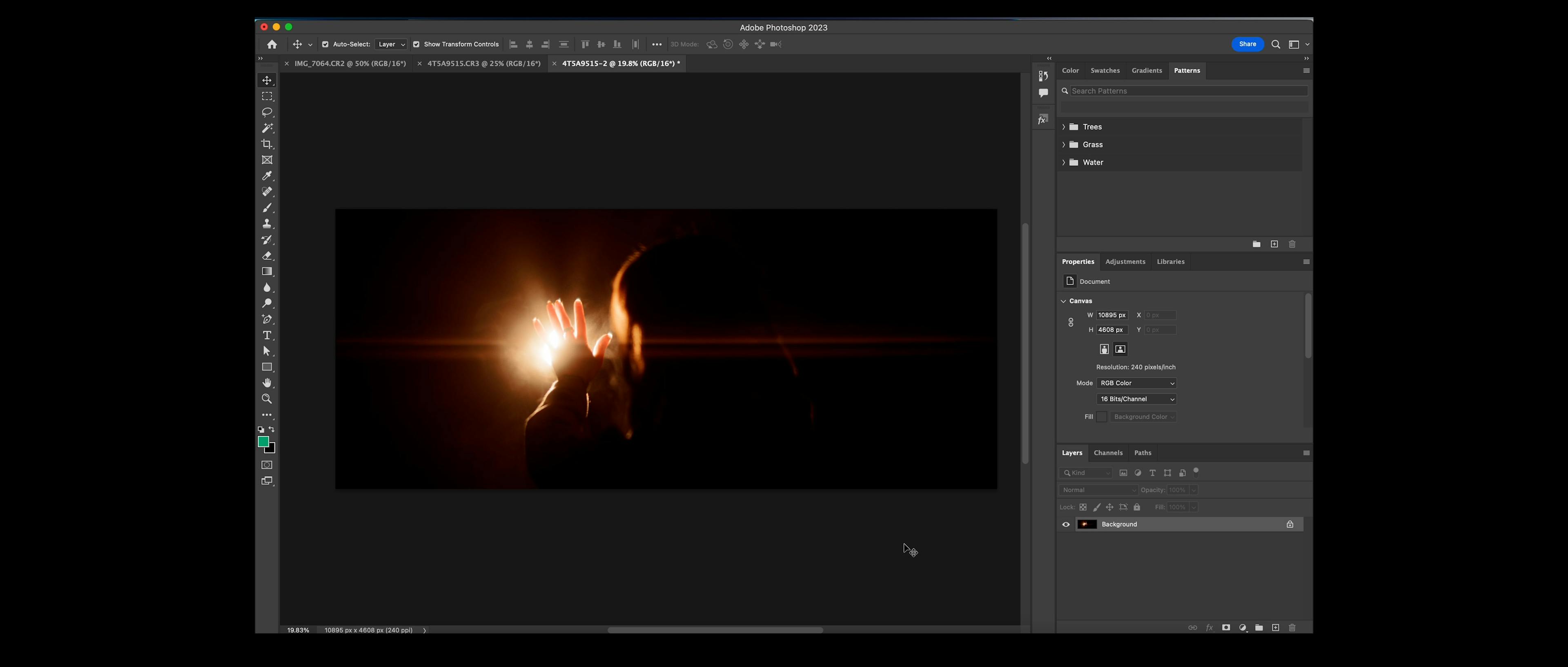Select the Move tool
This screenshot has width=1568, height=667.
coord(267,80)
